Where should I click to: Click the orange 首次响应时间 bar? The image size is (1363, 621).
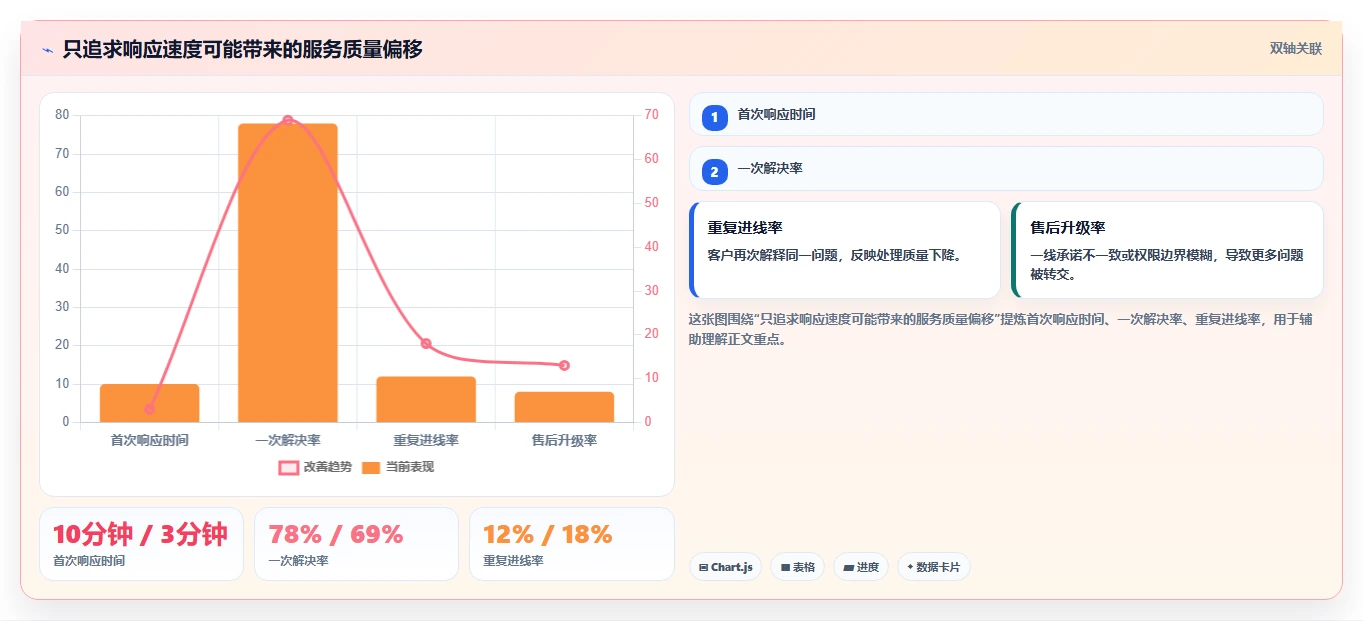tap(149, 403)
